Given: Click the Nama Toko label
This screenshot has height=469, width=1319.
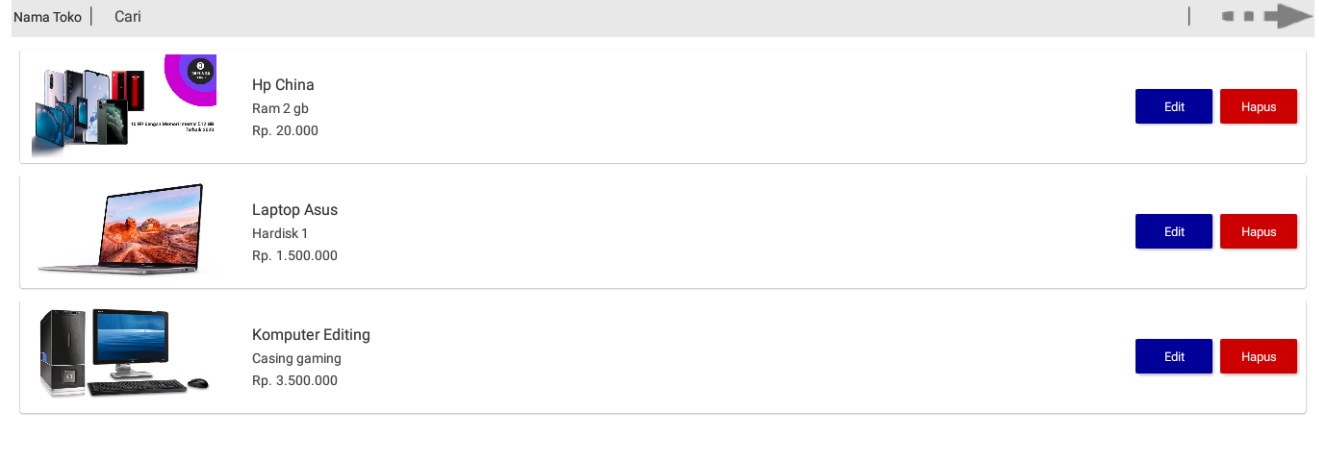Looking at the screenshot, I should [x=47, y=17].
